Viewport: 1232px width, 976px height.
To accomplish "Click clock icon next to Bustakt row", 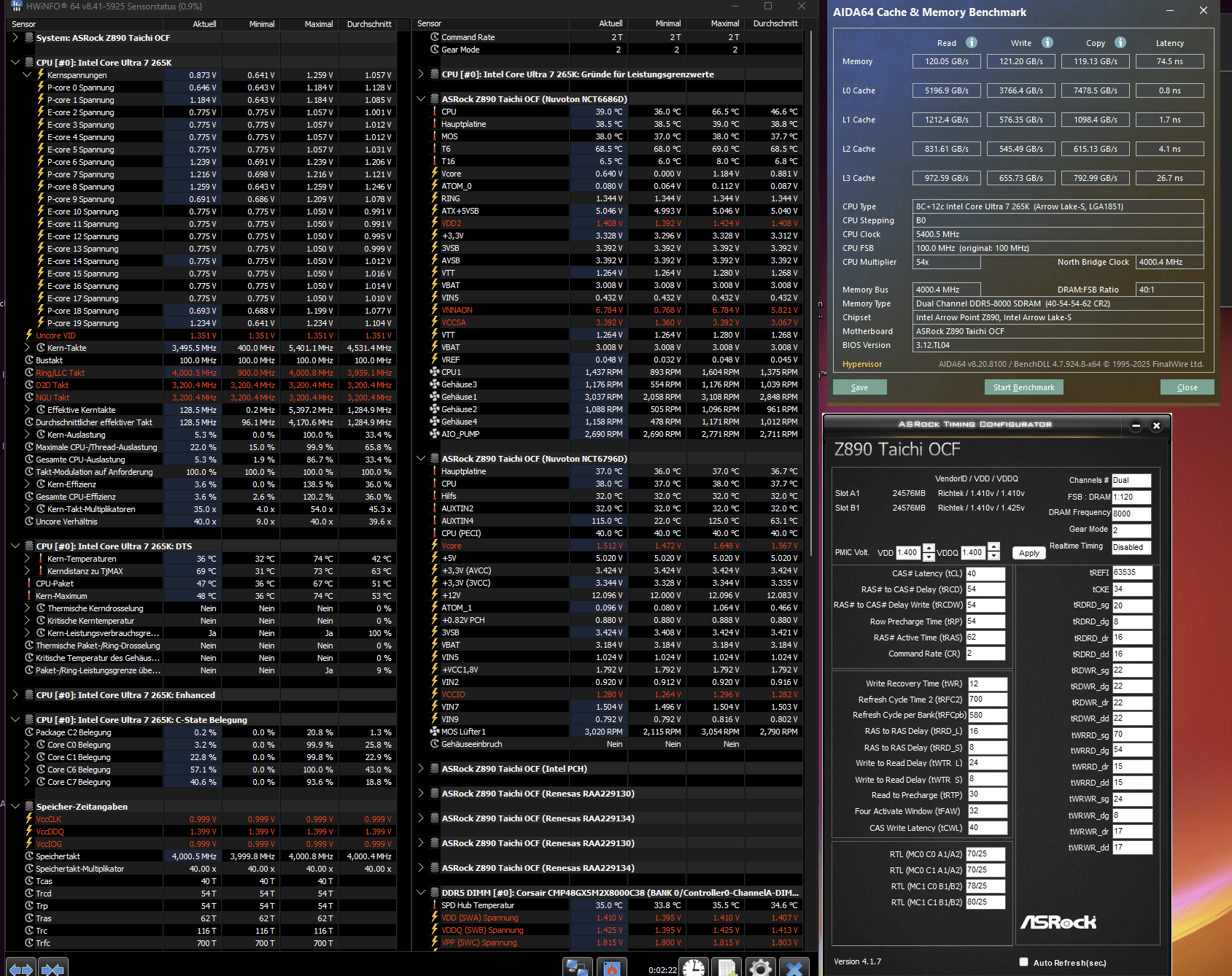I will (x=29, y=360).
